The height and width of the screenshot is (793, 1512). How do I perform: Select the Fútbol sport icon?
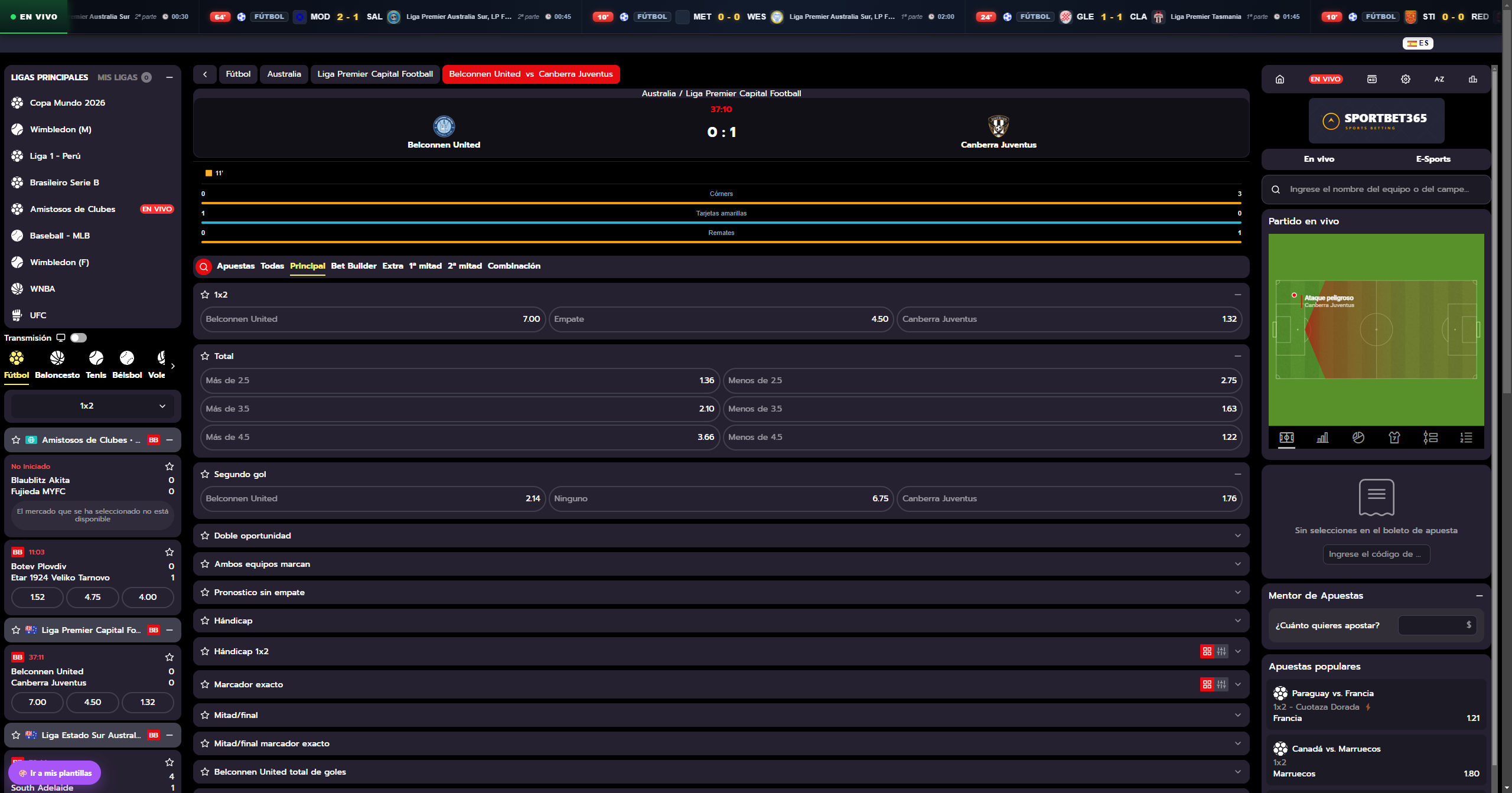pyautogui.click(x=17, y=364)
